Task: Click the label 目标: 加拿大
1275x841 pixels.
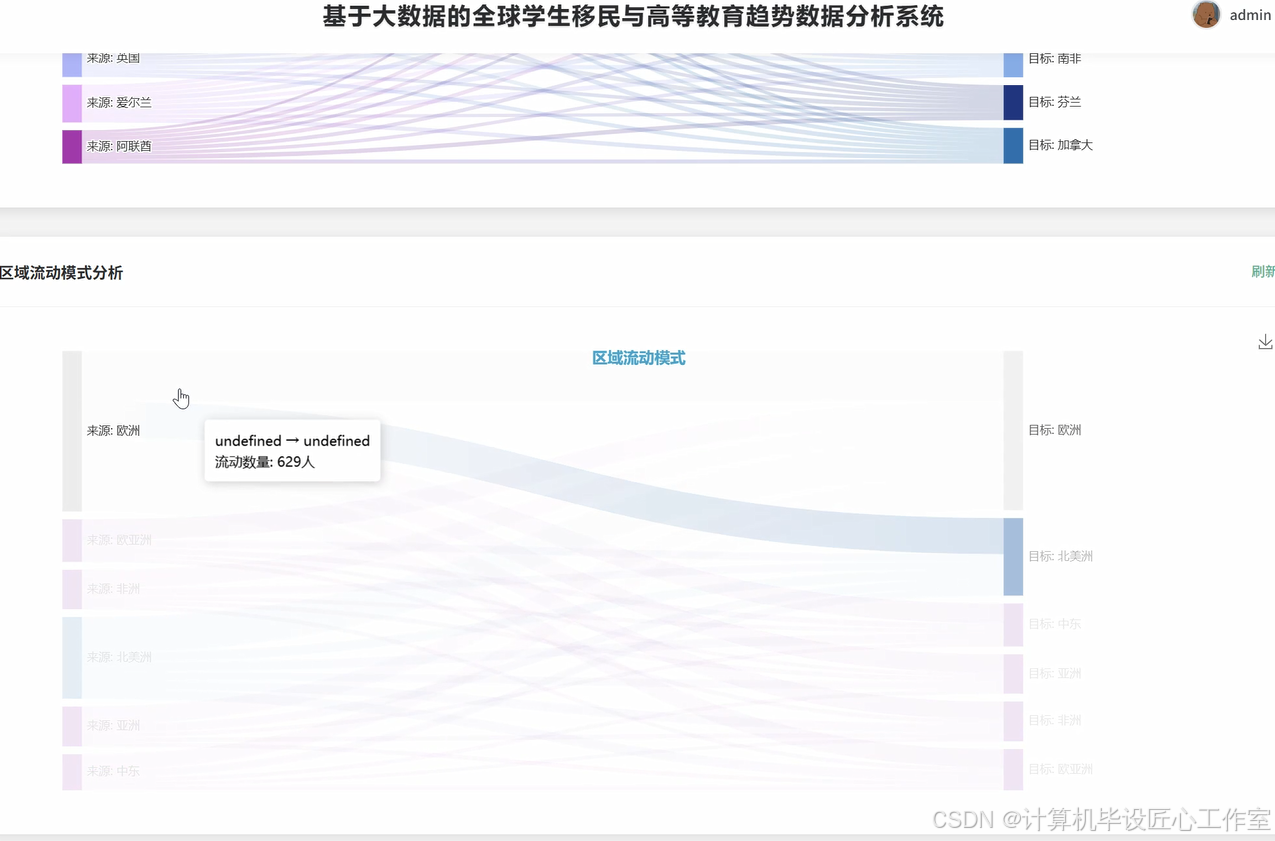Action: tap(1060, 145)
